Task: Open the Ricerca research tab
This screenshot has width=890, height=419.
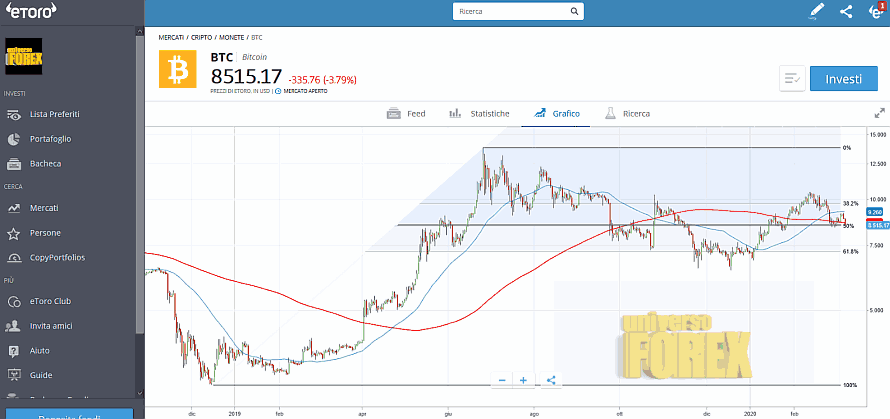Action: tap(626, 114)
